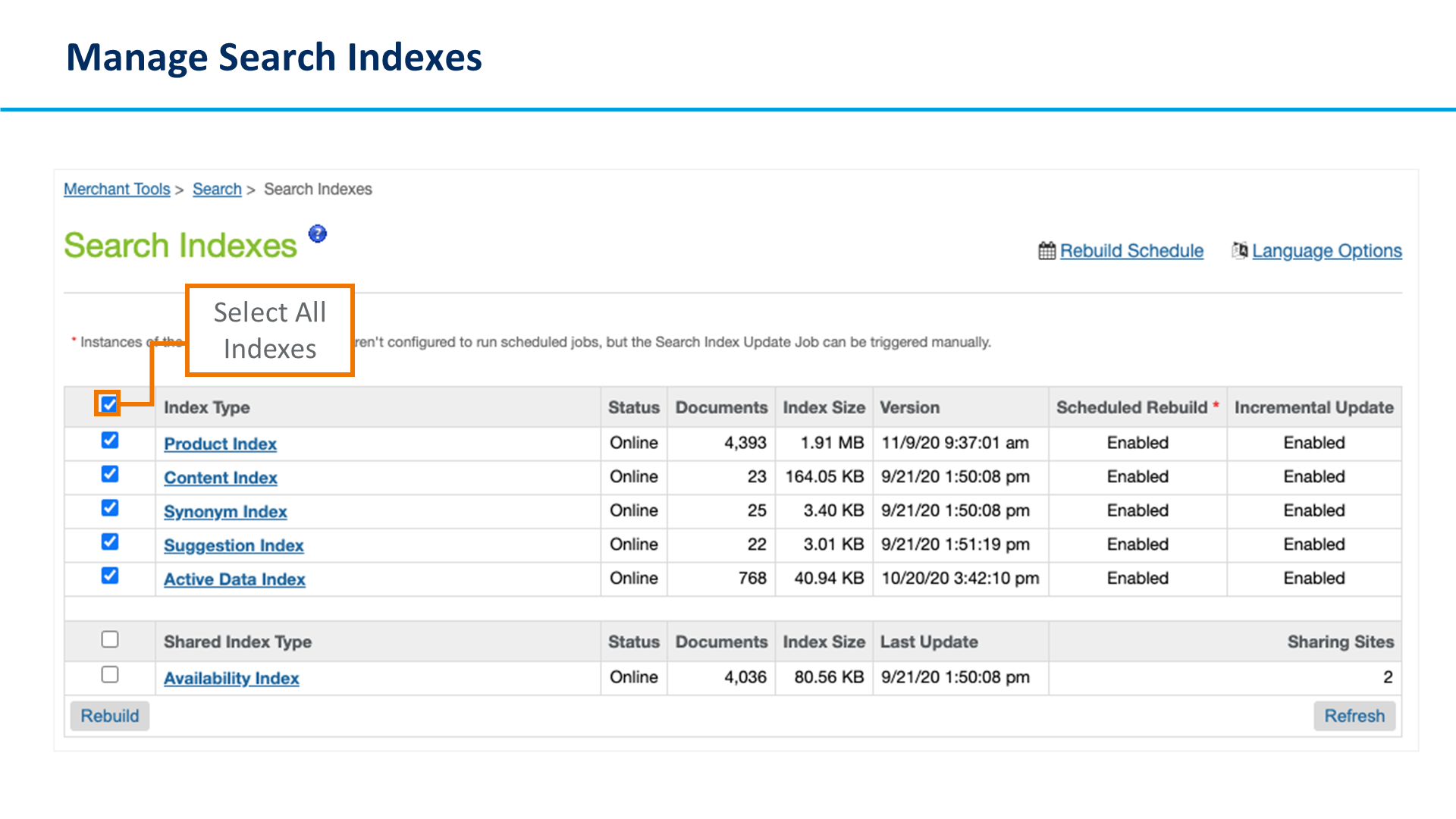Open the Merchant Tools breadcrumb link
This screenshot has width=1456, height=819.
(x=117, y=189)
